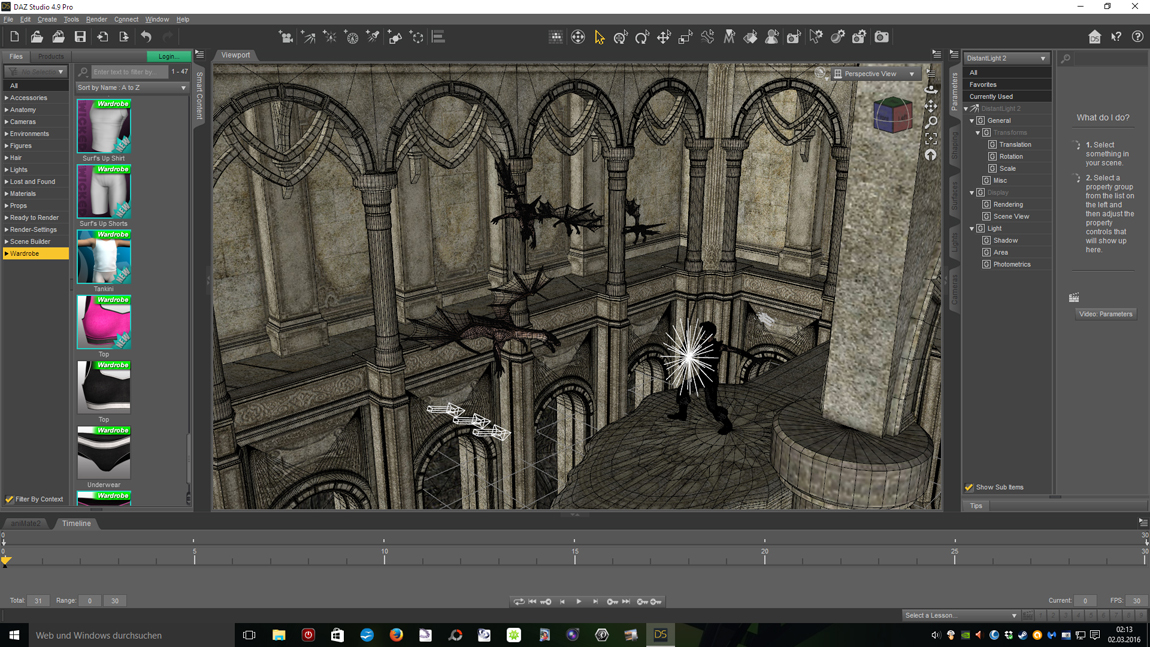Switch to the Products tab
The image size is (1150, 647).
click(x=51, y=56)
